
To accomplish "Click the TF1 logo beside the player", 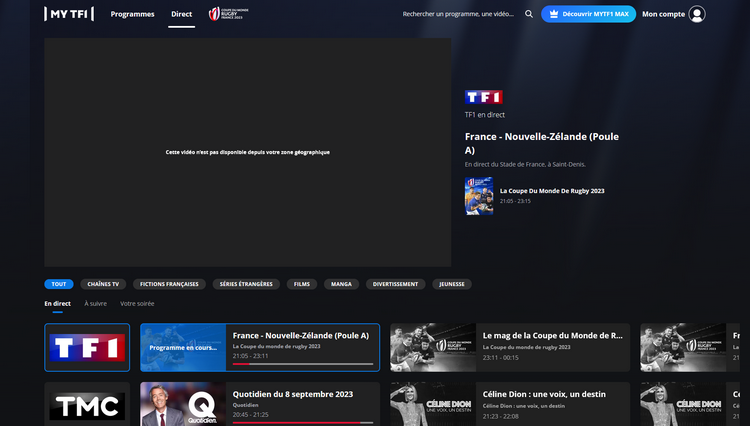I will click(484, 97).
